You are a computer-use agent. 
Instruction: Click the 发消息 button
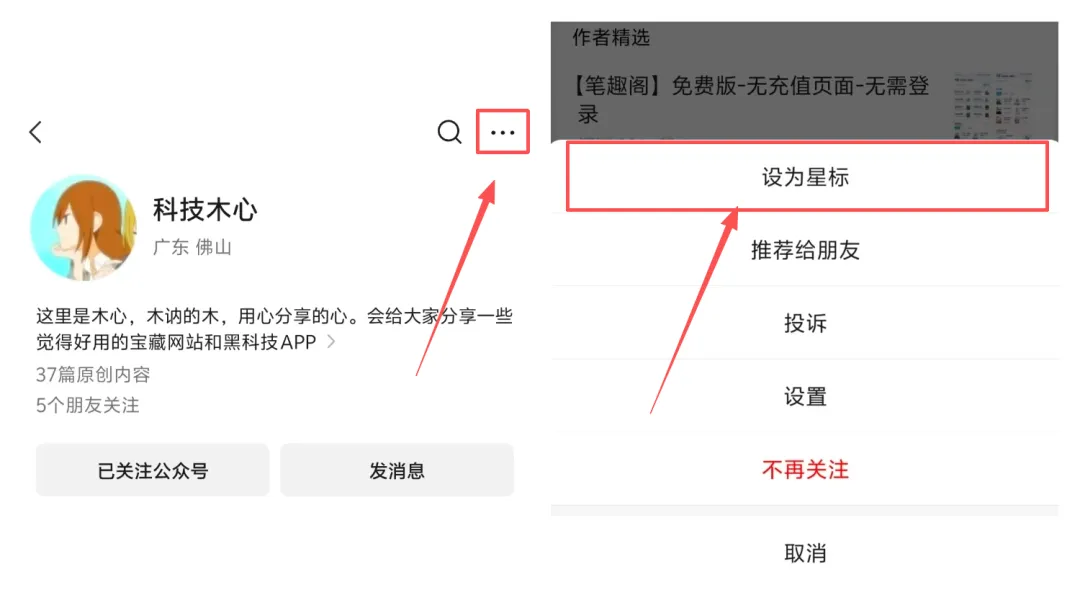[397, 470]
